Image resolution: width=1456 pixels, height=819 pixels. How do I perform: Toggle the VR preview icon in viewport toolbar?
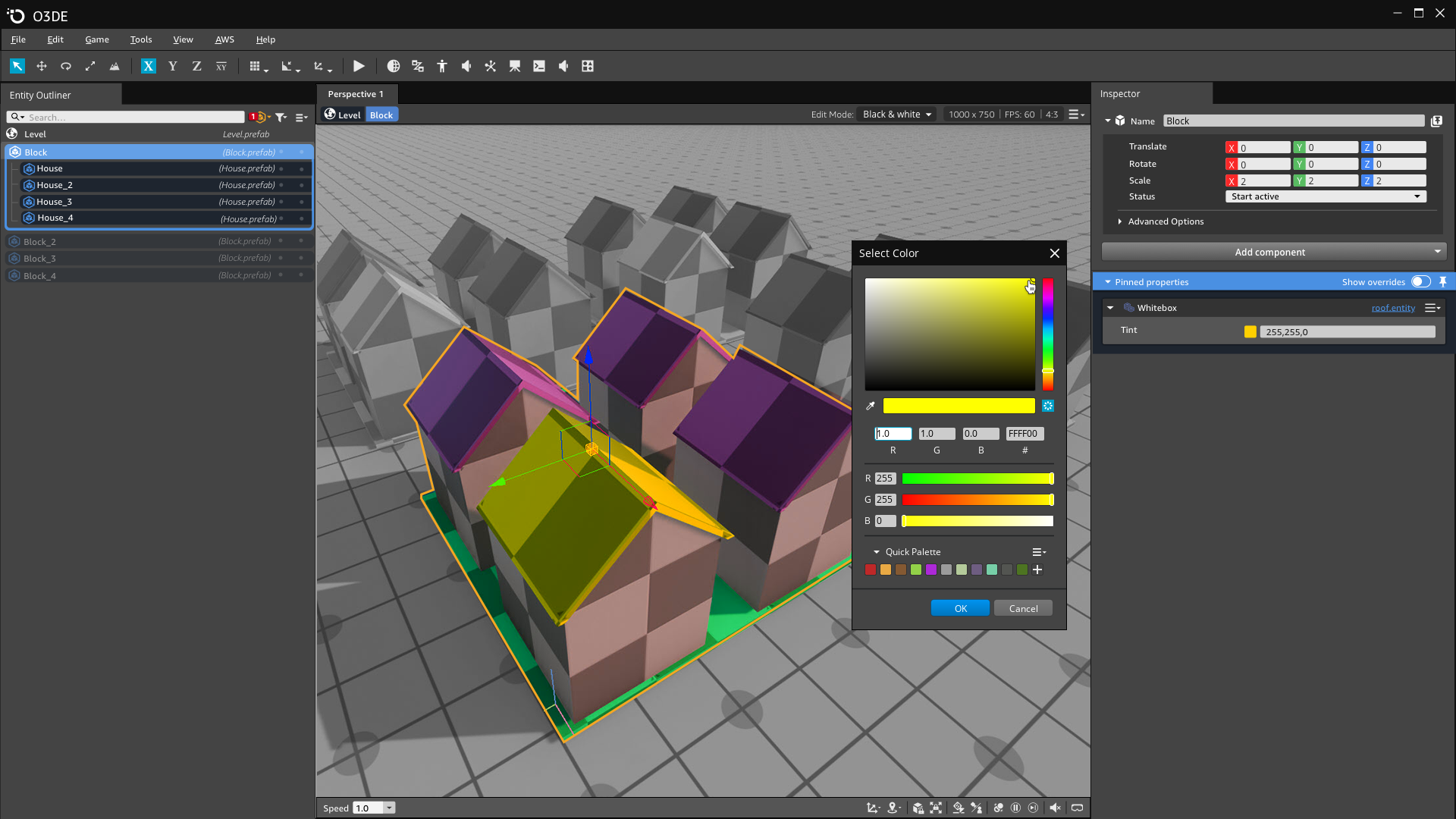1077,808
